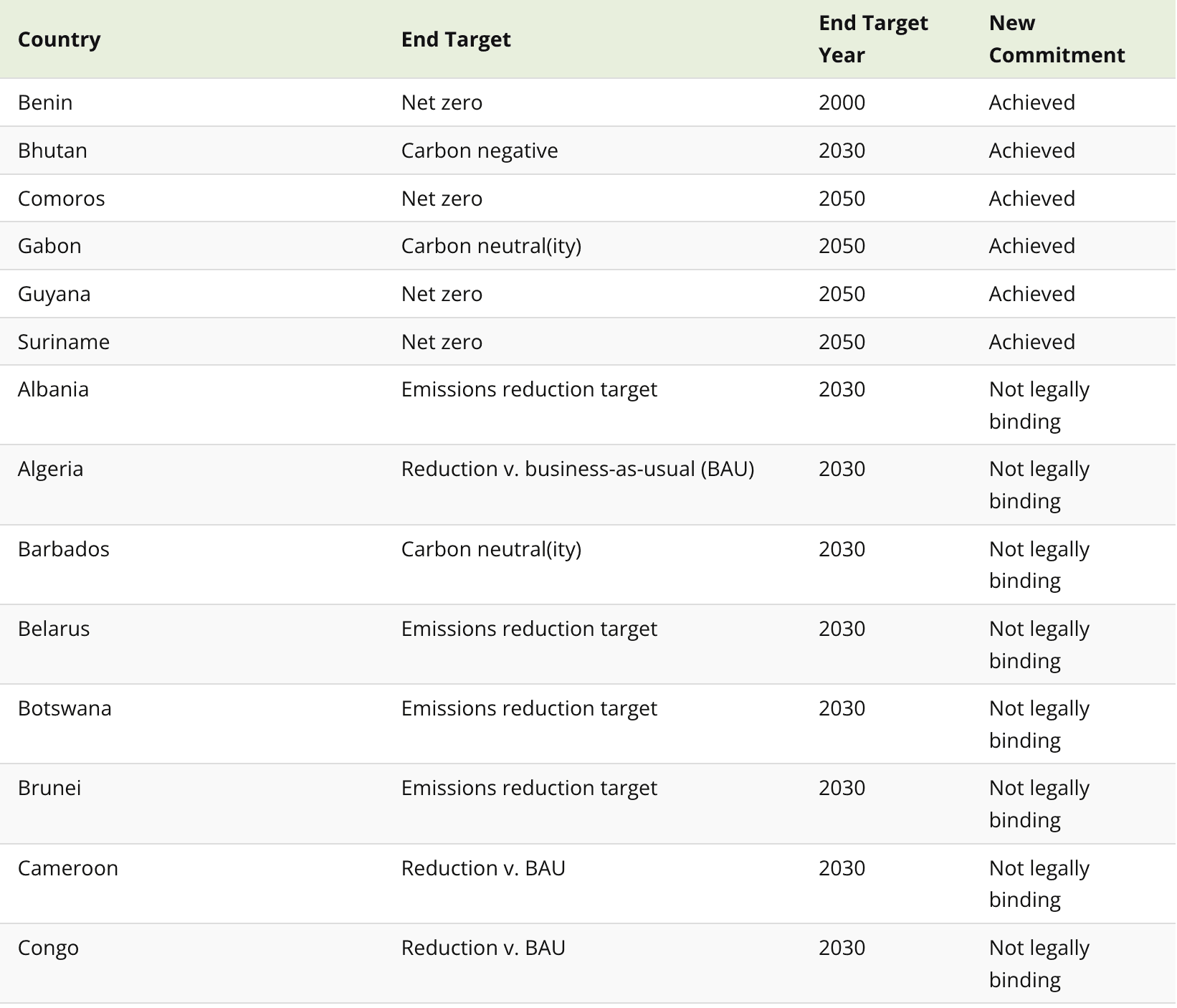Select the Bhutan row name
This screenshot has width=1177, height=1008.
coord(52,151)
